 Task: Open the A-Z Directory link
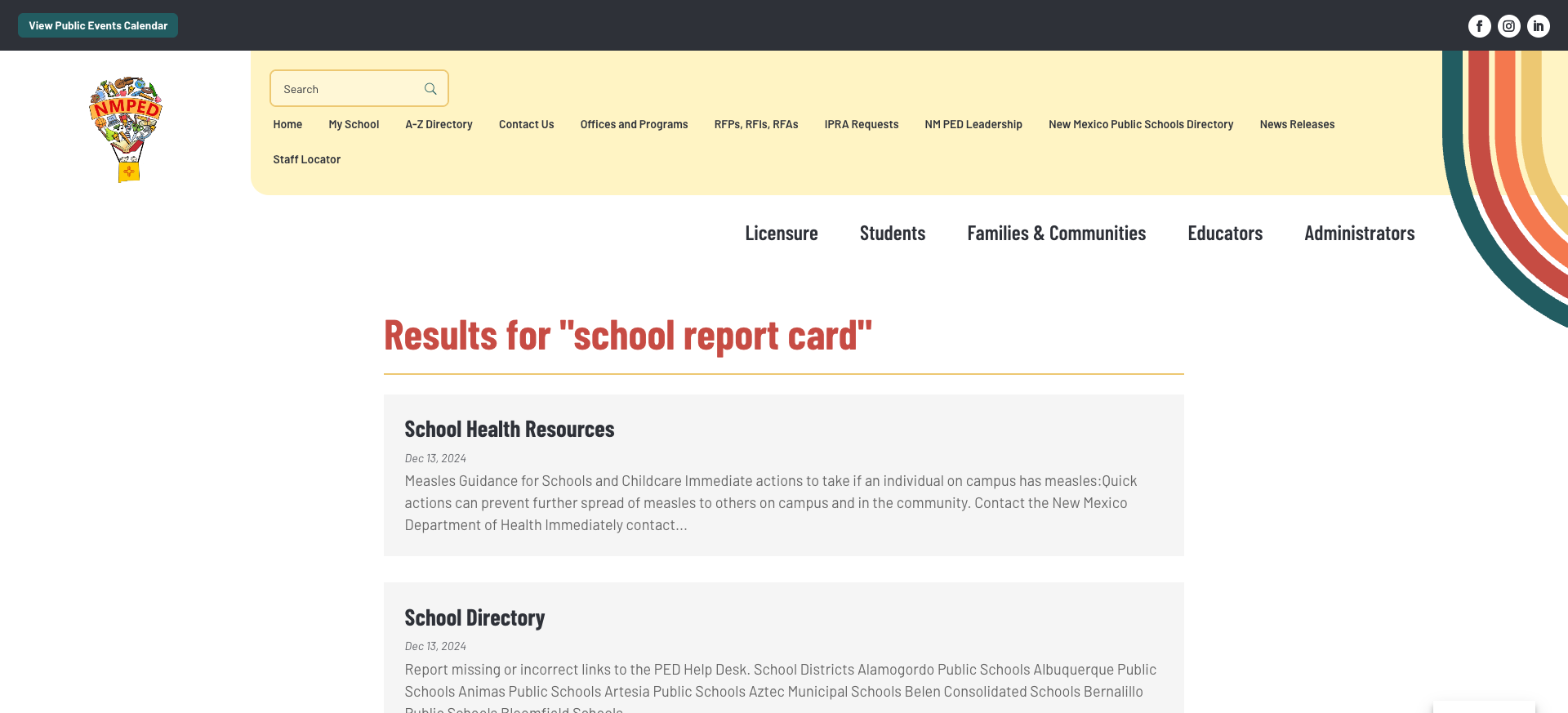tap(439, 124)
